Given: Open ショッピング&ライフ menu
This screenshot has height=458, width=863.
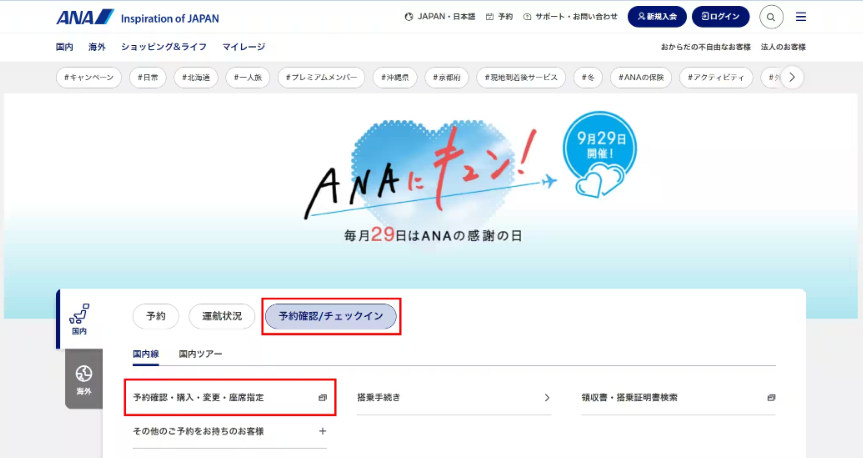Looking at the screenshot, I should coord(164,47).
